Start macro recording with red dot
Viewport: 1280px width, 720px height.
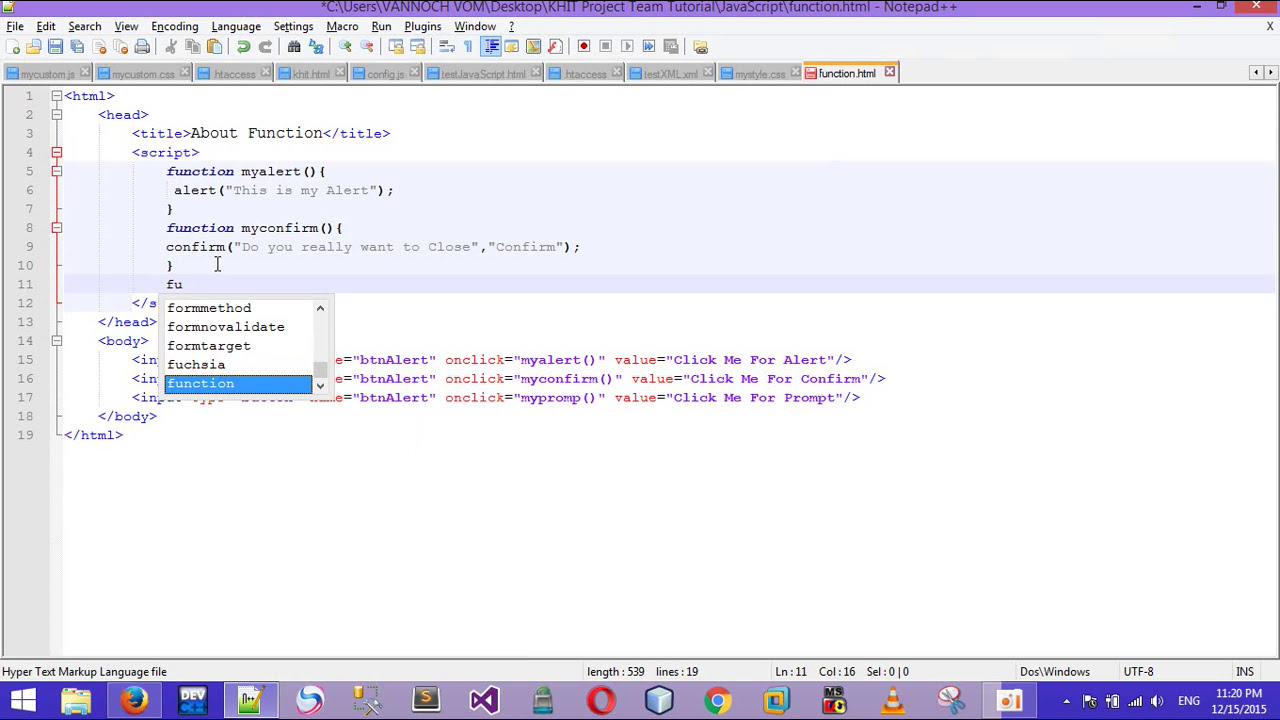584,46
